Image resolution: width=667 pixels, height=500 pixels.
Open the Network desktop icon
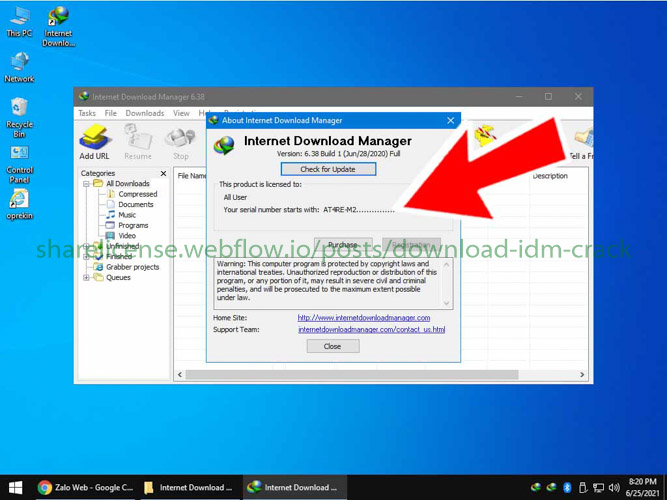click(x=19, y=67)
